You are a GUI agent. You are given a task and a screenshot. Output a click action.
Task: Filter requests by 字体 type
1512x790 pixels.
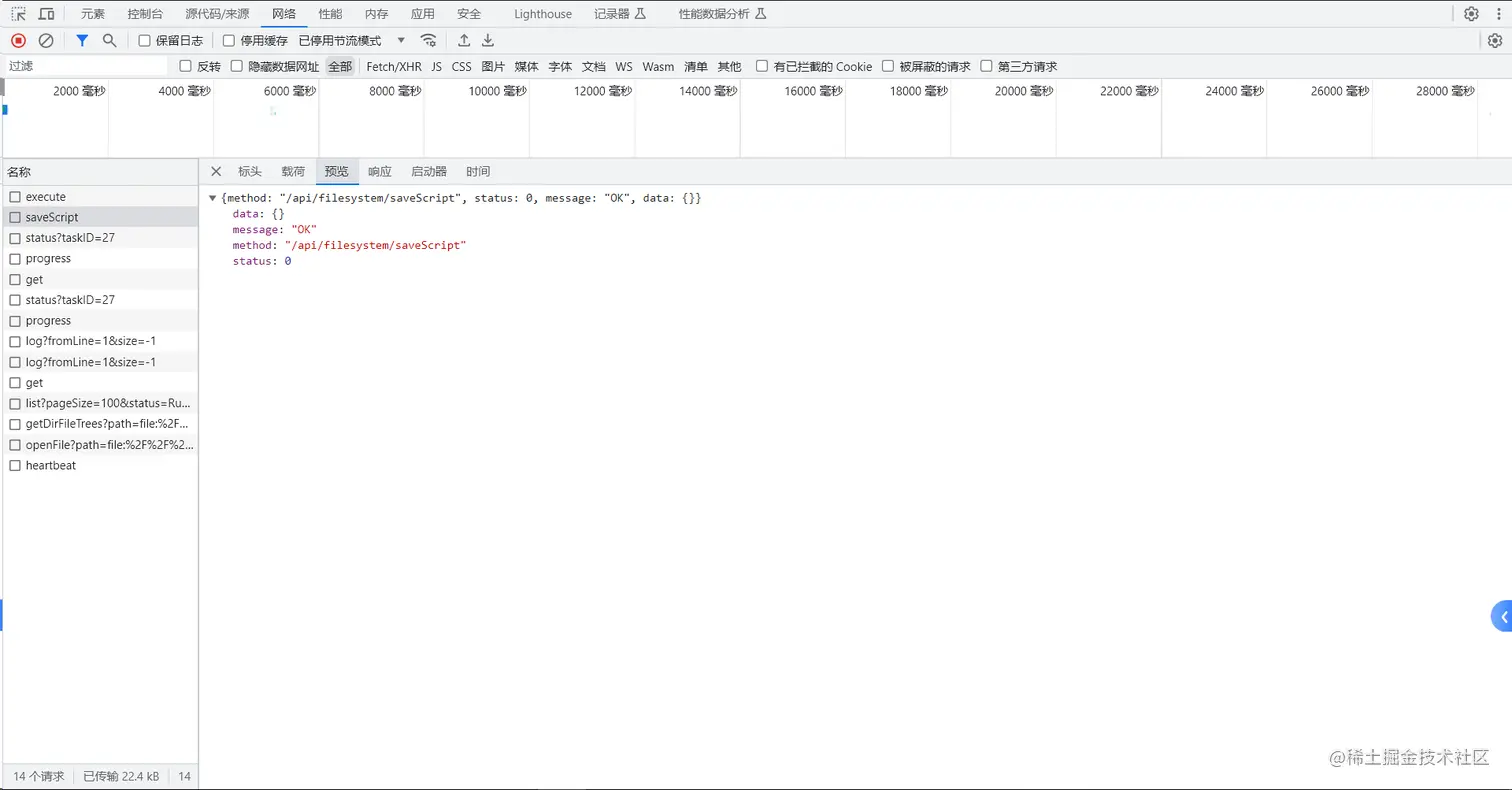tap(560, 67)
